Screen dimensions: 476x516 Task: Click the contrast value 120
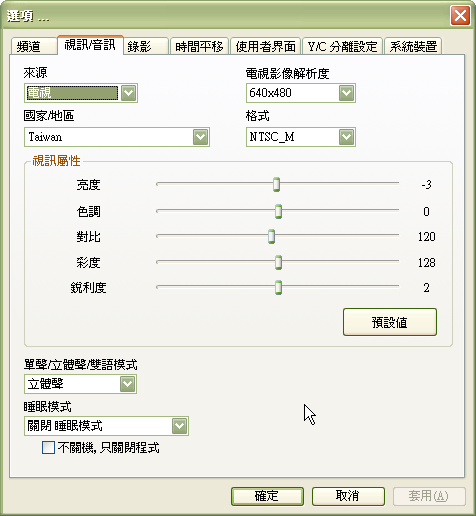[427, 237]
